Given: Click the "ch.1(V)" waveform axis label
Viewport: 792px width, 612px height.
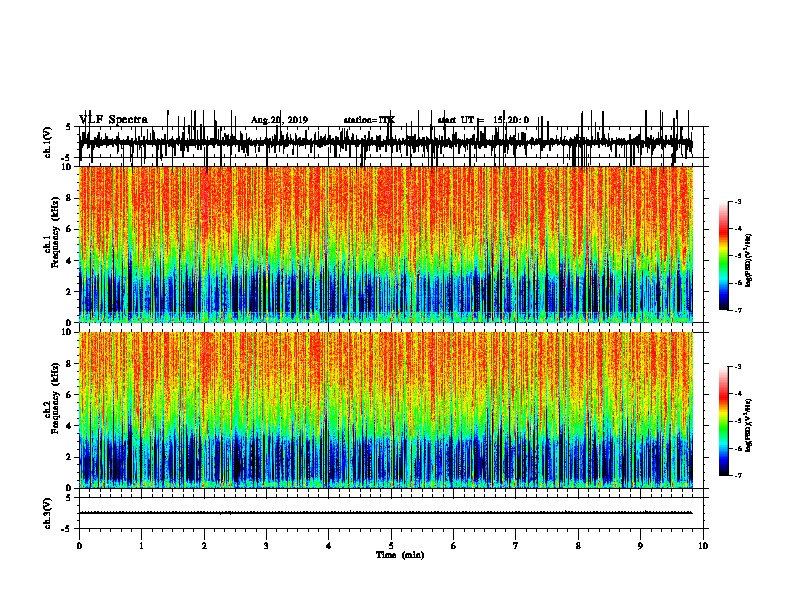Looking at the screenshot, I should pyautogui.click(x=48, y=142).
